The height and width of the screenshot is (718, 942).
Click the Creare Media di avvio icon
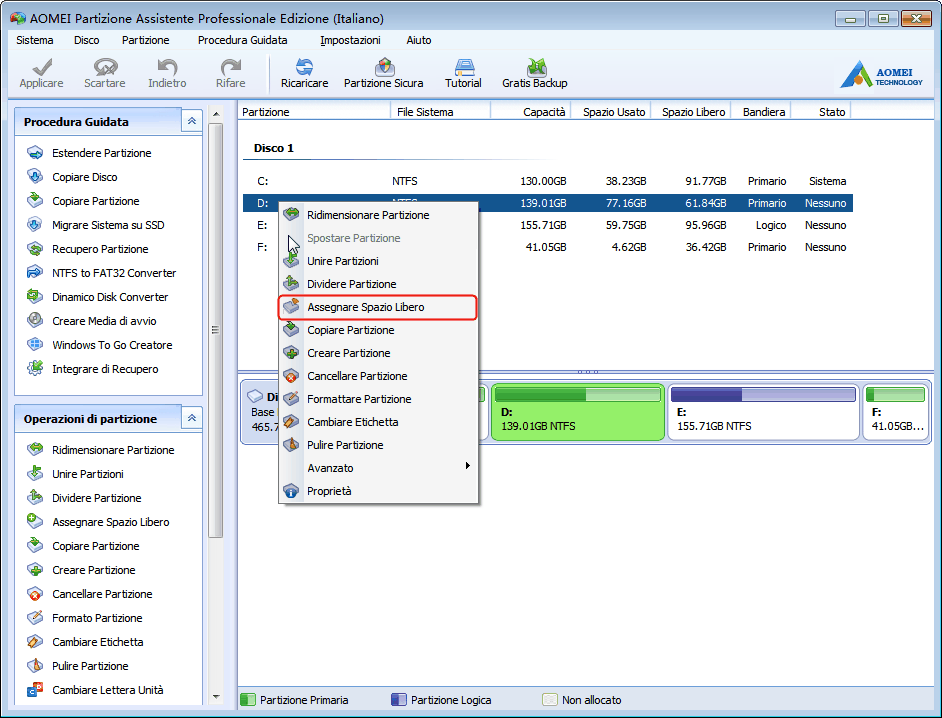[35, 321]
